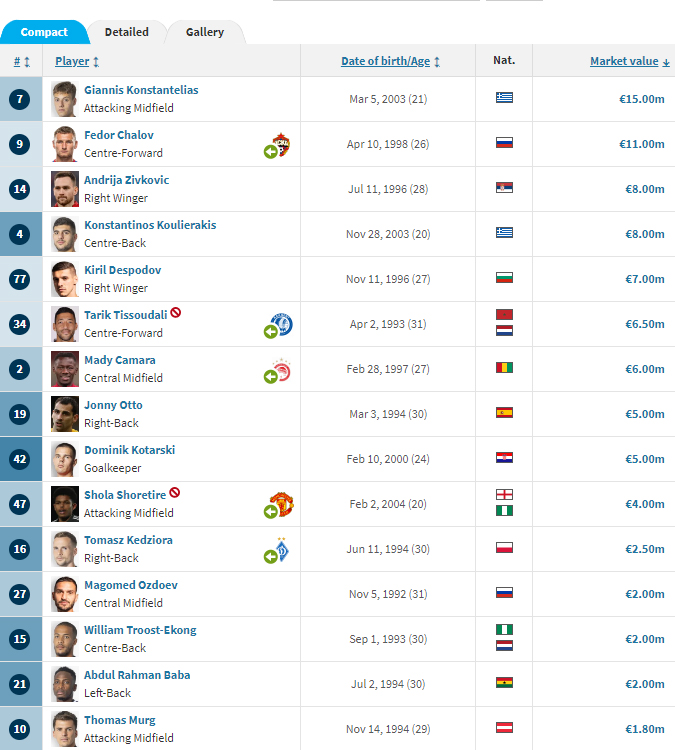The width and height of the screenshot is (675, 750).
Task: Open Giannis Konstantelias player profile link
Action: 141,90
